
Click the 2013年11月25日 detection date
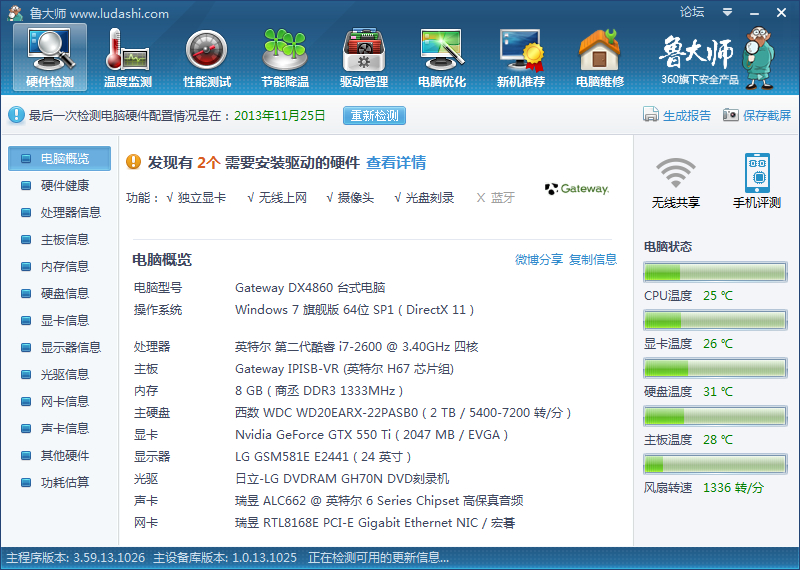[x=280, y=116]
